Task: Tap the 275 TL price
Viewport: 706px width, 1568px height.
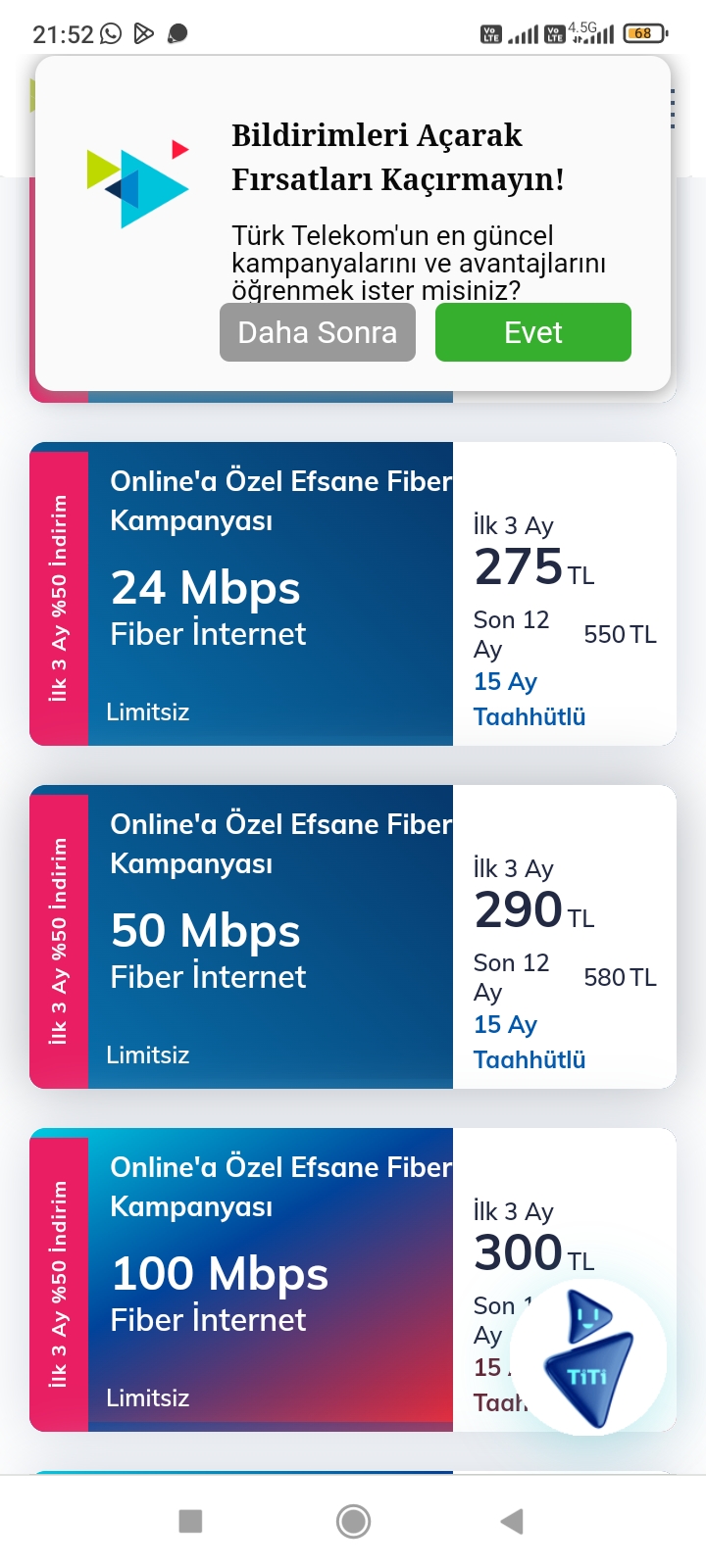Action: click(533, 567)
